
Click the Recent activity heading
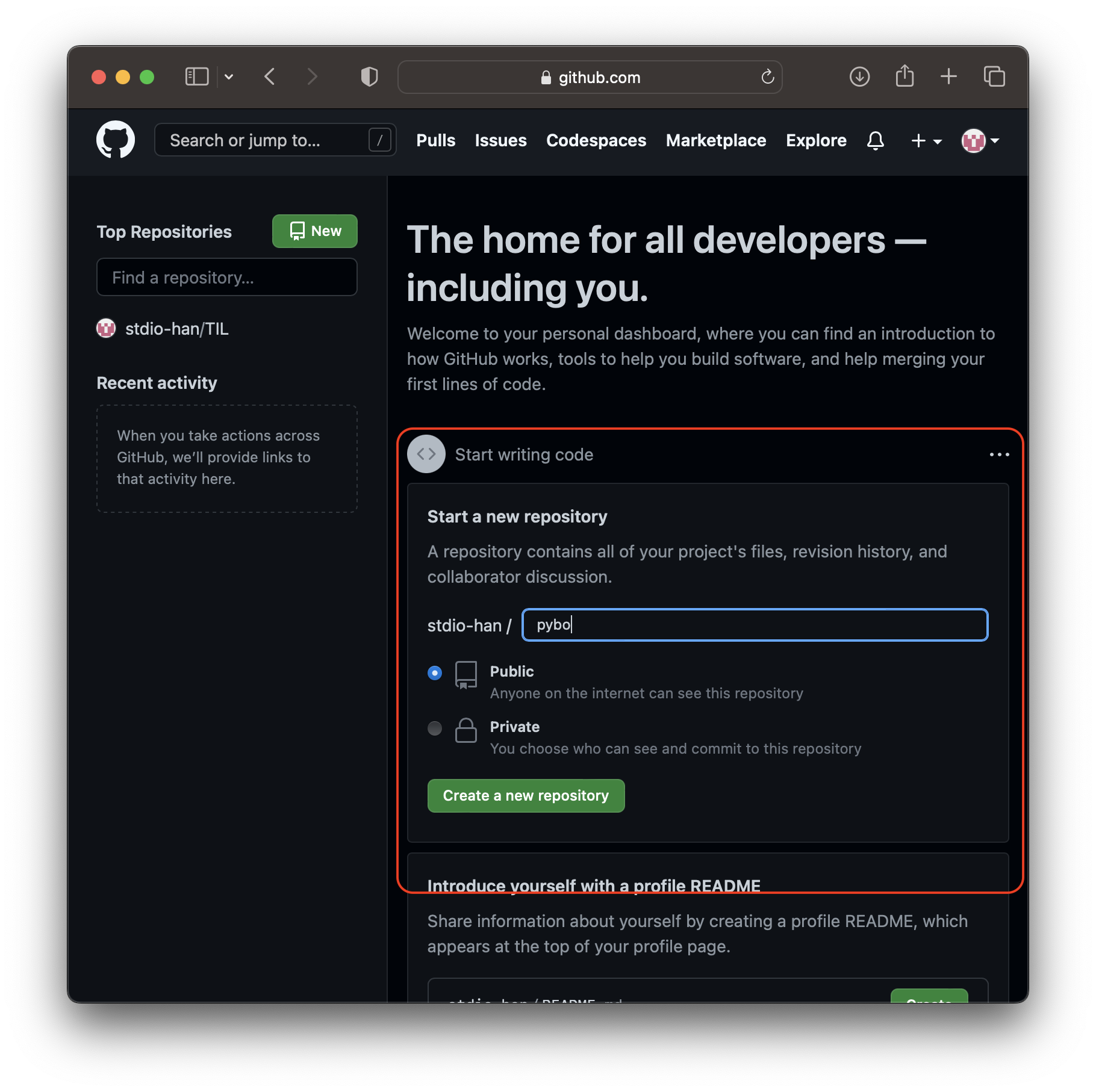tap(157, 383)
